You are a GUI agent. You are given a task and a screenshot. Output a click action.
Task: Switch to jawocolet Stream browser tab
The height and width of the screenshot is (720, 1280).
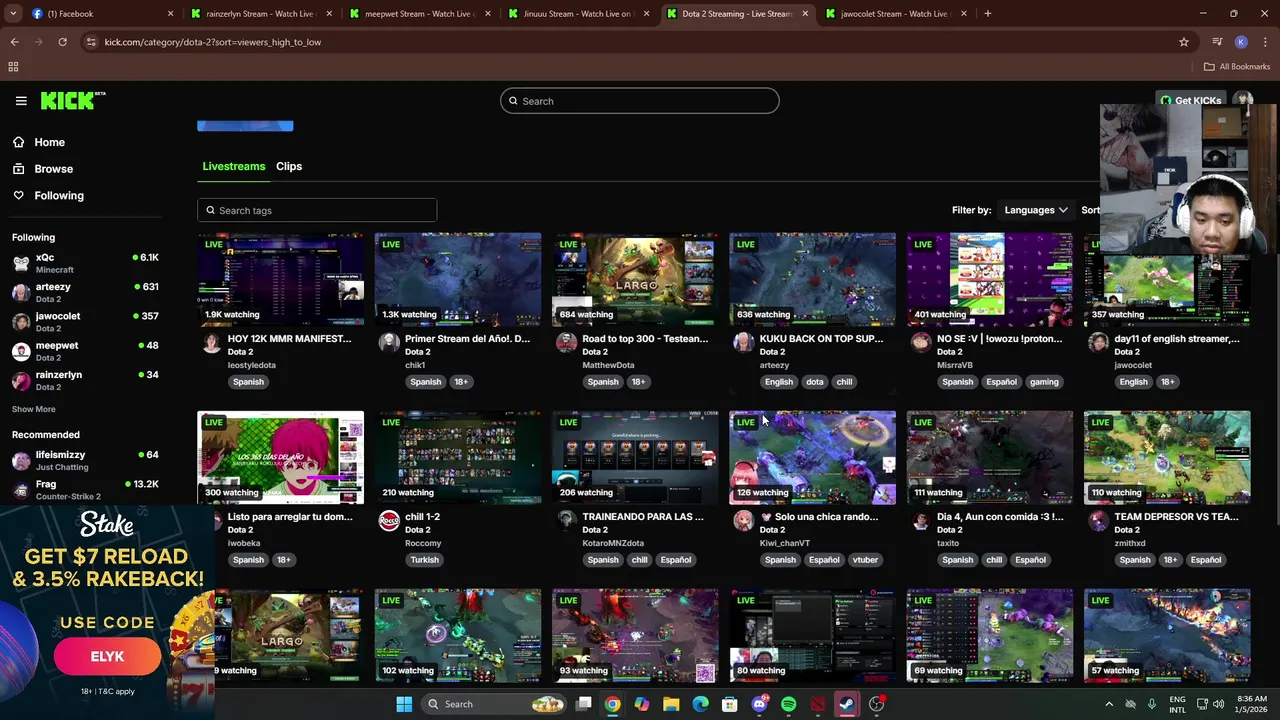tap(895, 14)
